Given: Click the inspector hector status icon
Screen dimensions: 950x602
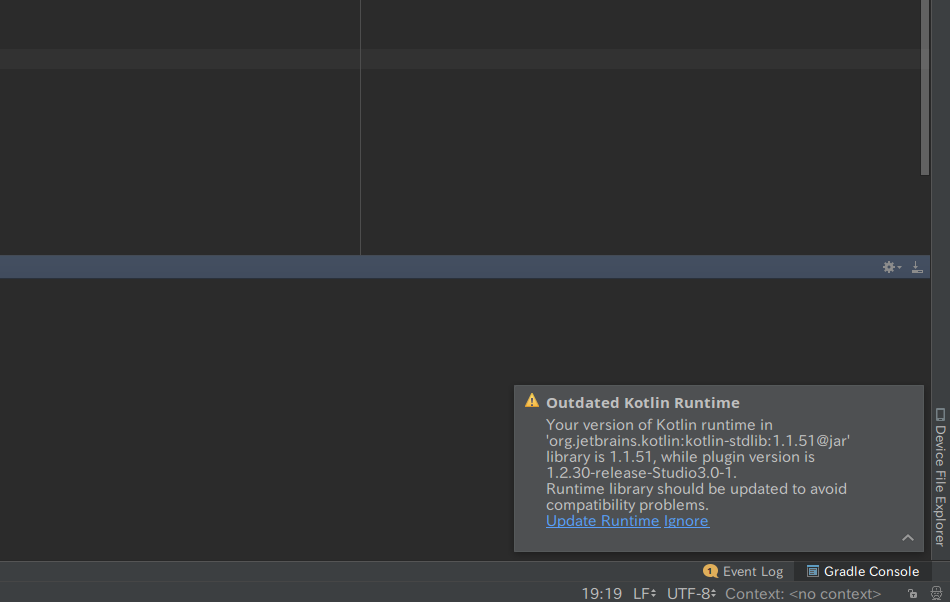Looking at the screenshot, I should [937, 594].
